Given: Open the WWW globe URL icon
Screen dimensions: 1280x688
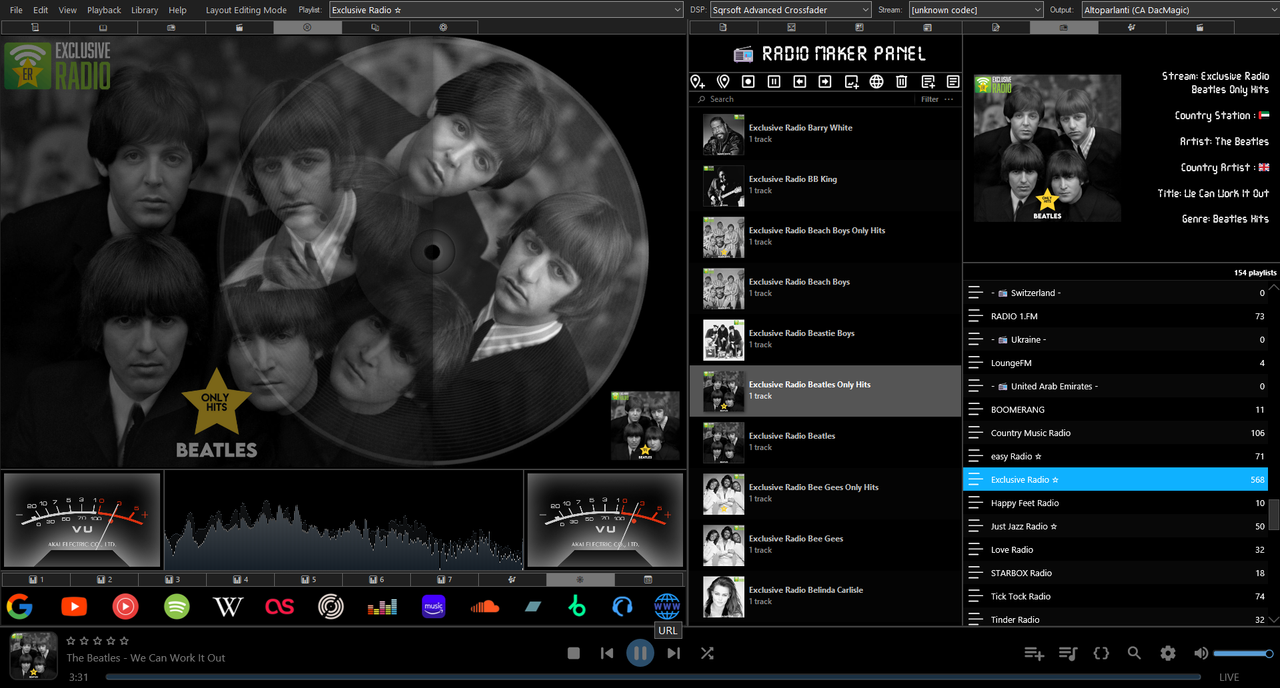Looking at the screenshot, I should pyautogui.click(x=667, y=606).
